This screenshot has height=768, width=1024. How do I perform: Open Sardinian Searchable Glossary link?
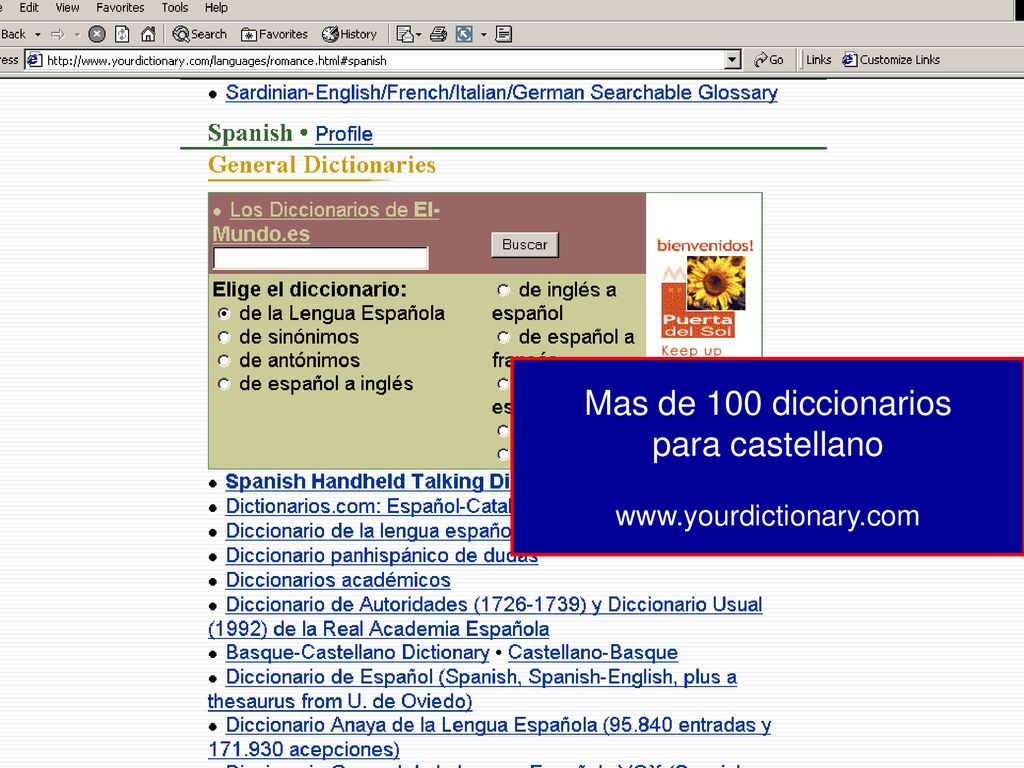click(502, 93)
